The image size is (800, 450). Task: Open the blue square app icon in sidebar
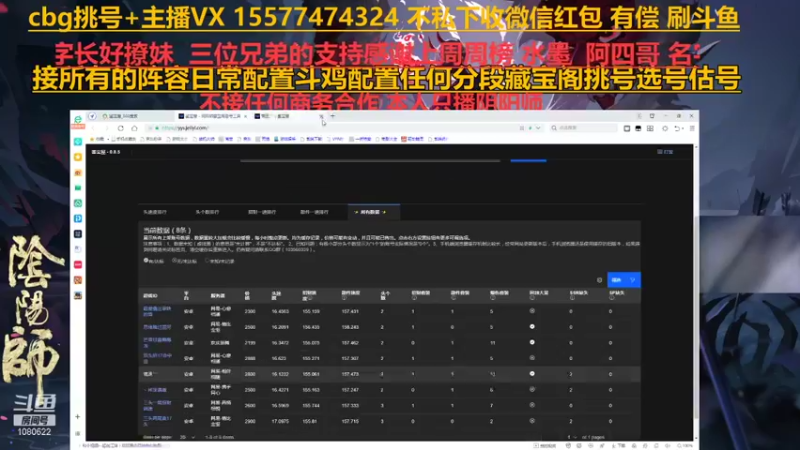(x=78, y=218)
